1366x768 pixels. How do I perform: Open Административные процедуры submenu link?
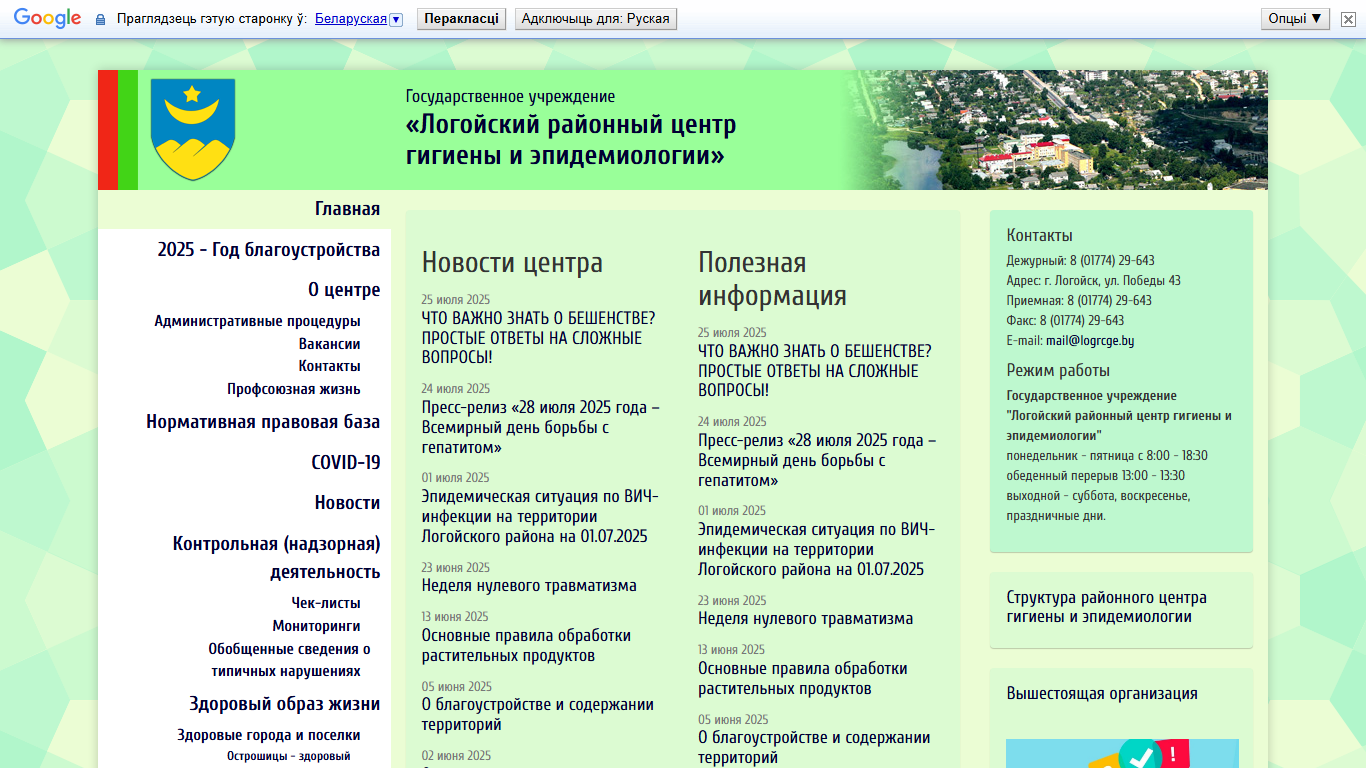(257, 321)
